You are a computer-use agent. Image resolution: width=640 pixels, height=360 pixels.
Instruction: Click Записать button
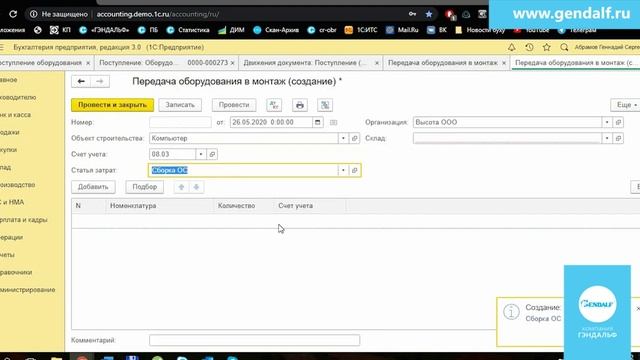[x=180, y=105]
